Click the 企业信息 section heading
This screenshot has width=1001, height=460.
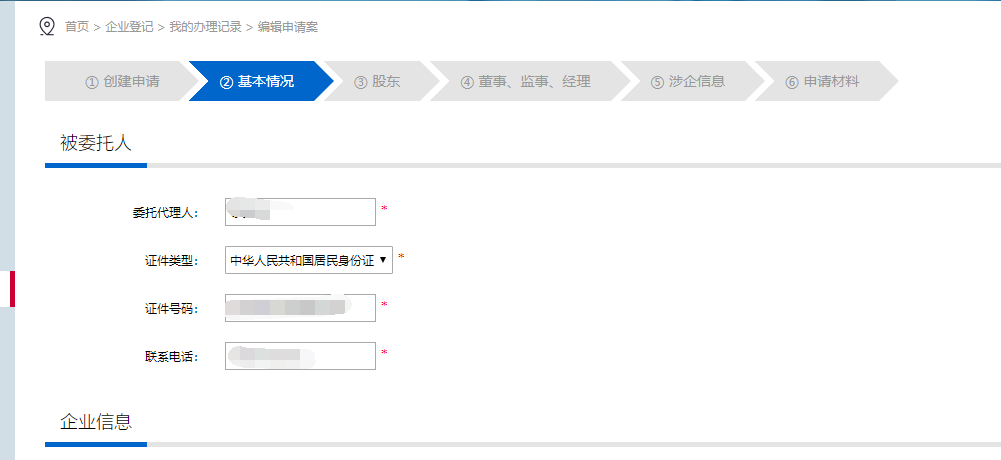(96, 422)
